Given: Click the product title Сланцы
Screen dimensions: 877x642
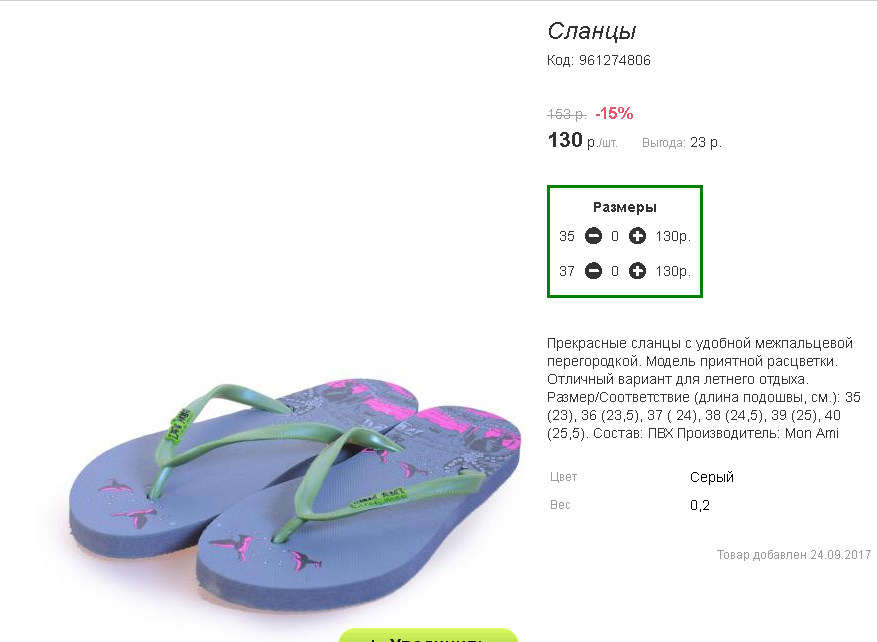Looking at the screenshot, I should point(592,31).
